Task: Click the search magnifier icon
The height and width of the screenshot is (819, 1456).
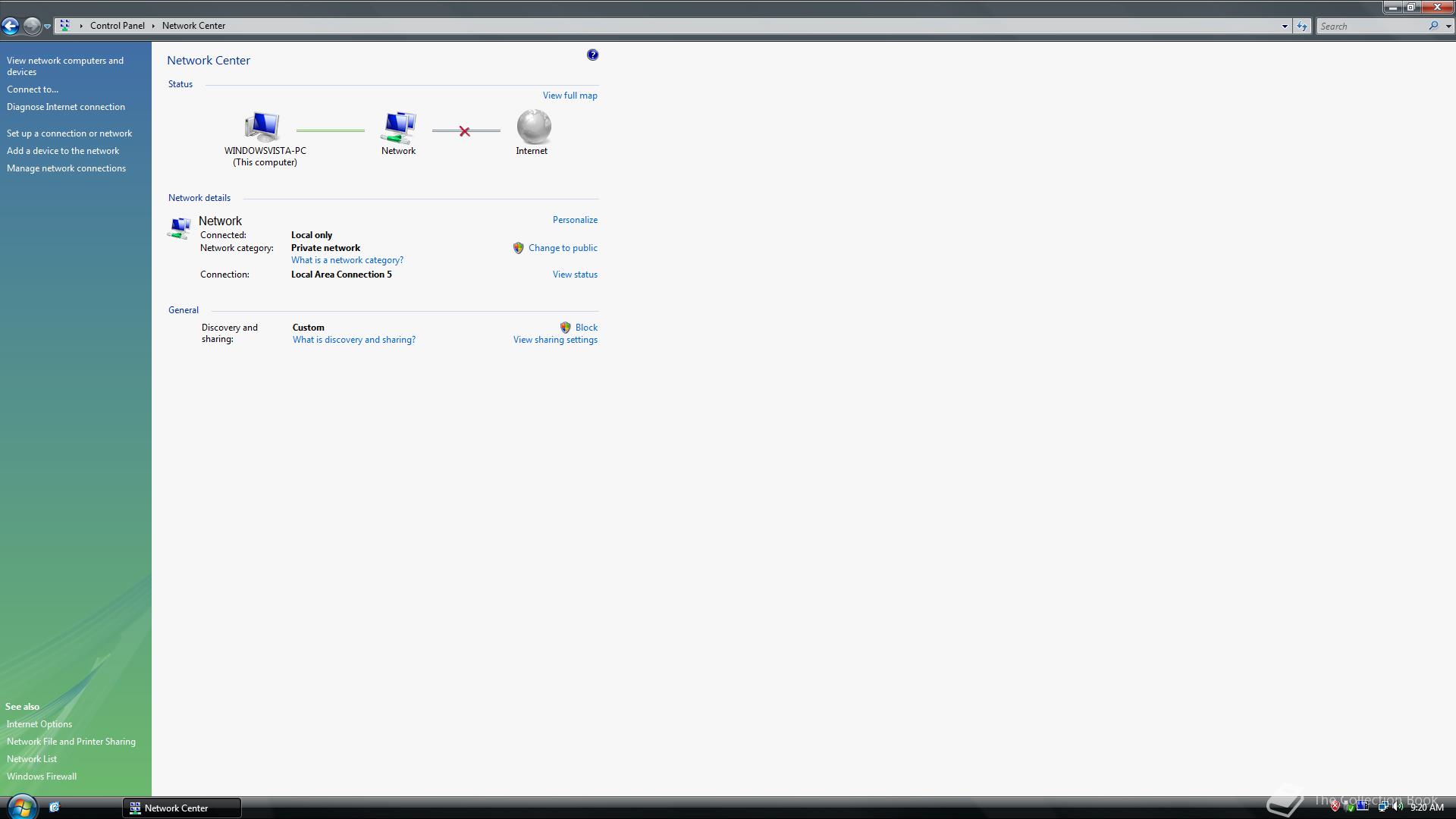Action: coord(1433,26)
